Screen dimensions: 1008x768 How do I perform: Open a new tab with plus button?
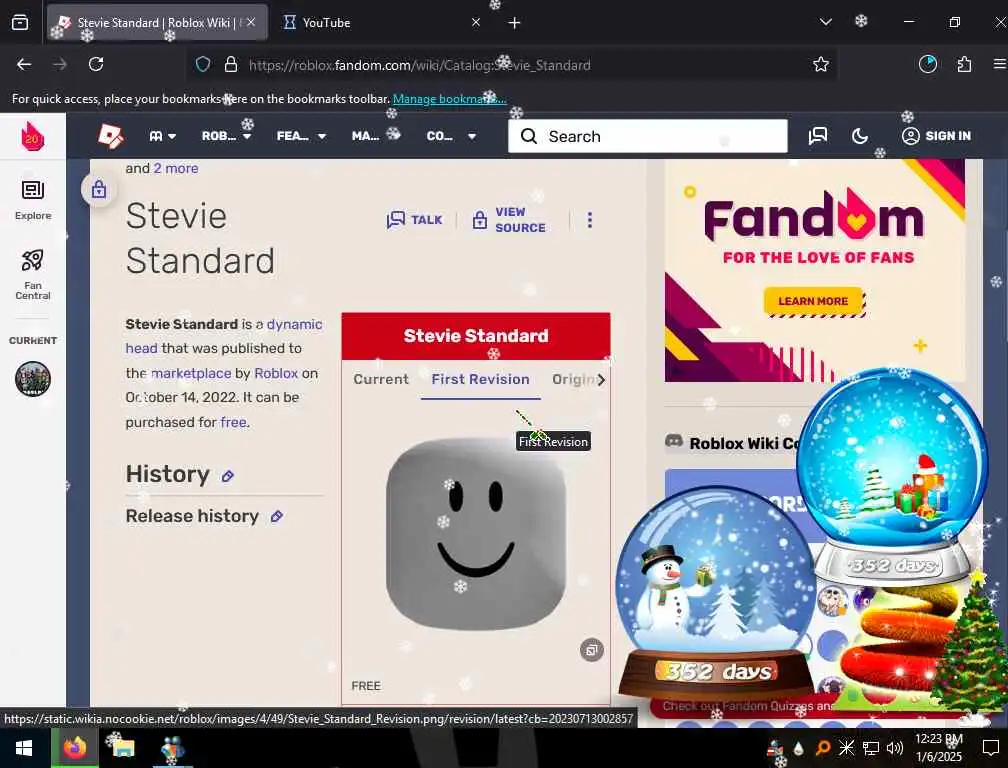click(514, 23)
